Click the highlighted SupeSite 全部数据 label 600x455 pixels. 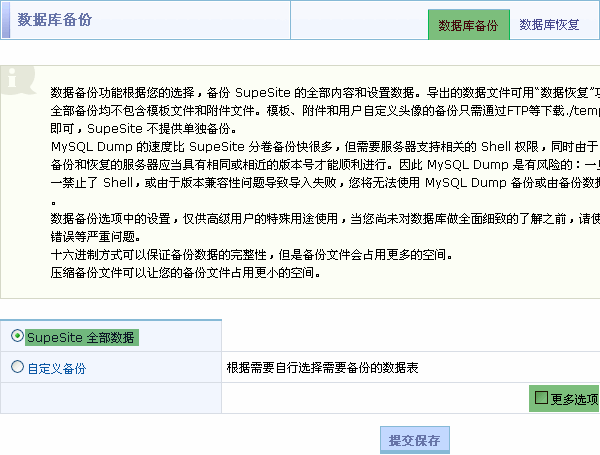pos(80,337)
